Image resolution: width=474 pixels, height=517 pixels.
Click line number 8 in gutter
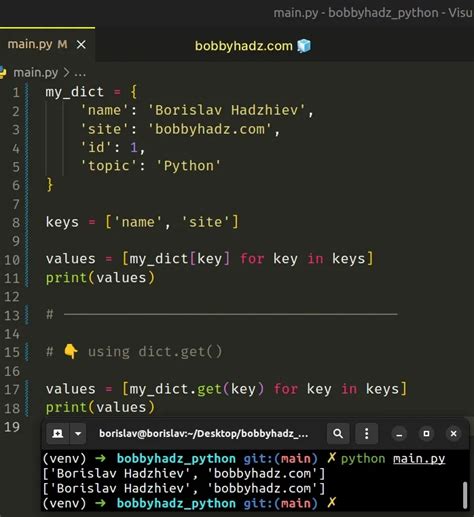tap(16, 222)
